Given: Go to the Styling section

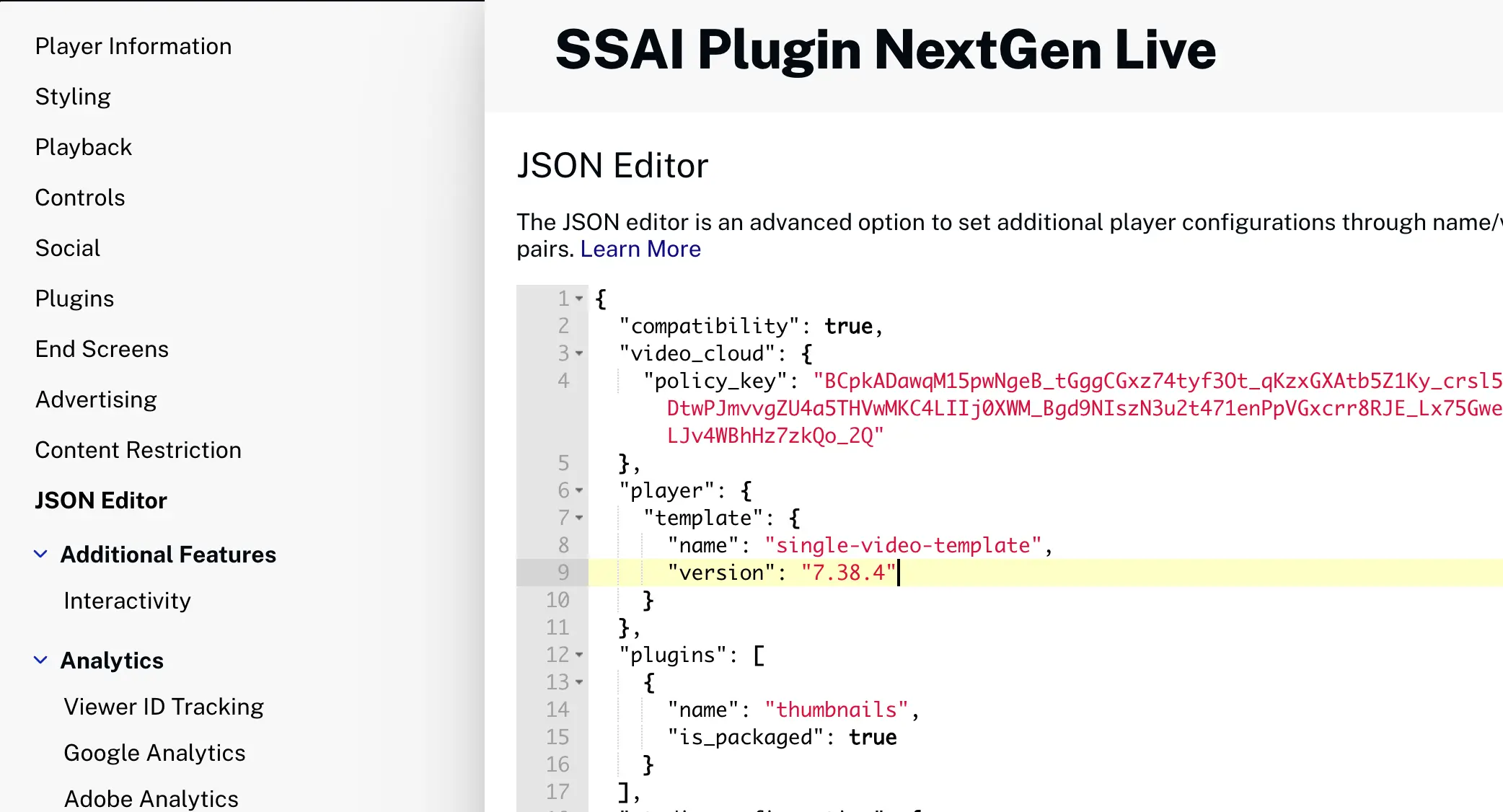Looking at the screenshot, I should pyautogui.click(x=73, y=97).
